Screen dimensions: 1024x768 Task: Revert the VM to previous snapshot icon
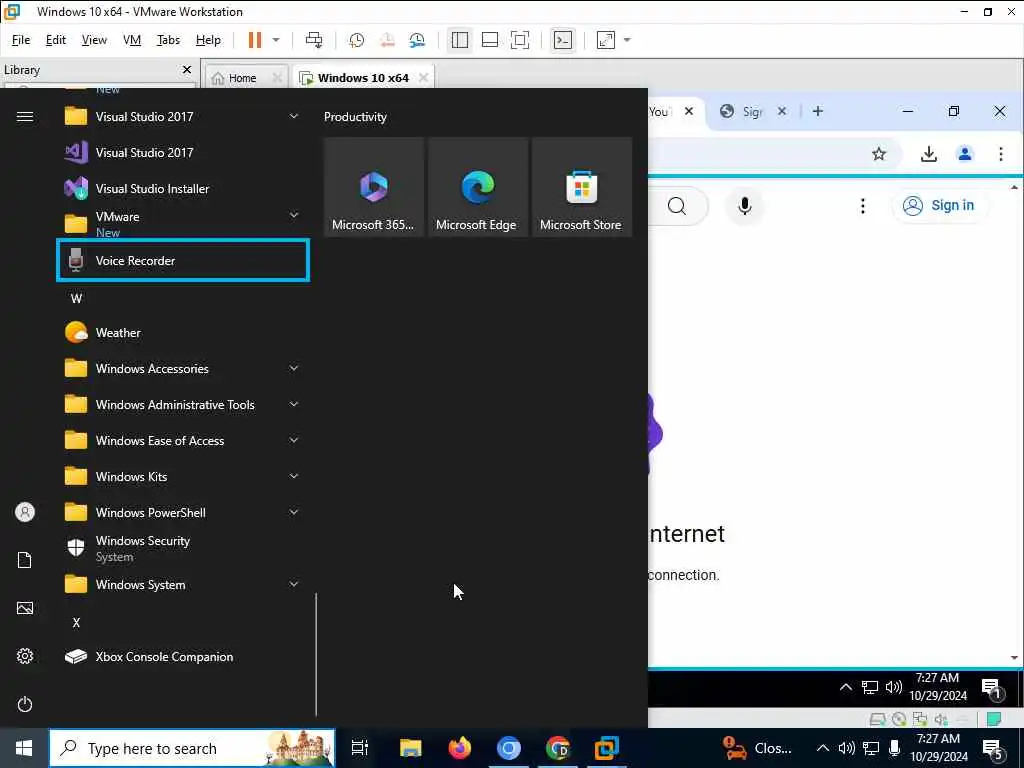pyautogui.click(x=387, y=40)
